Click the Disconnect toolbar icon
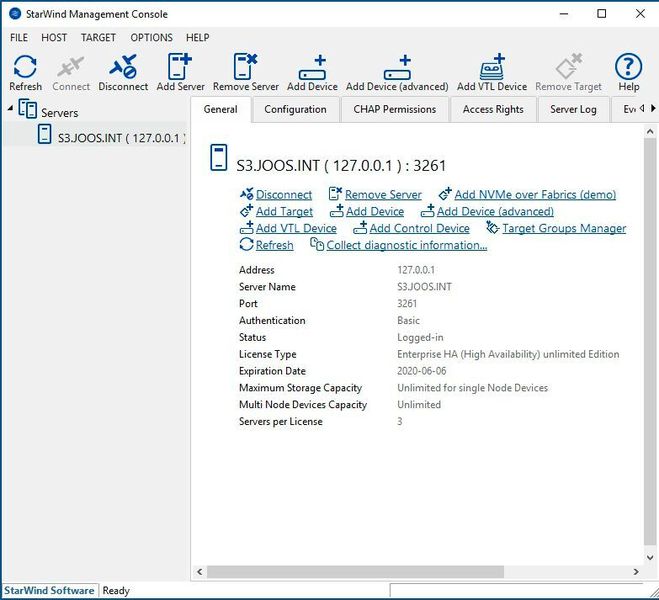 (x=123, y=69)
